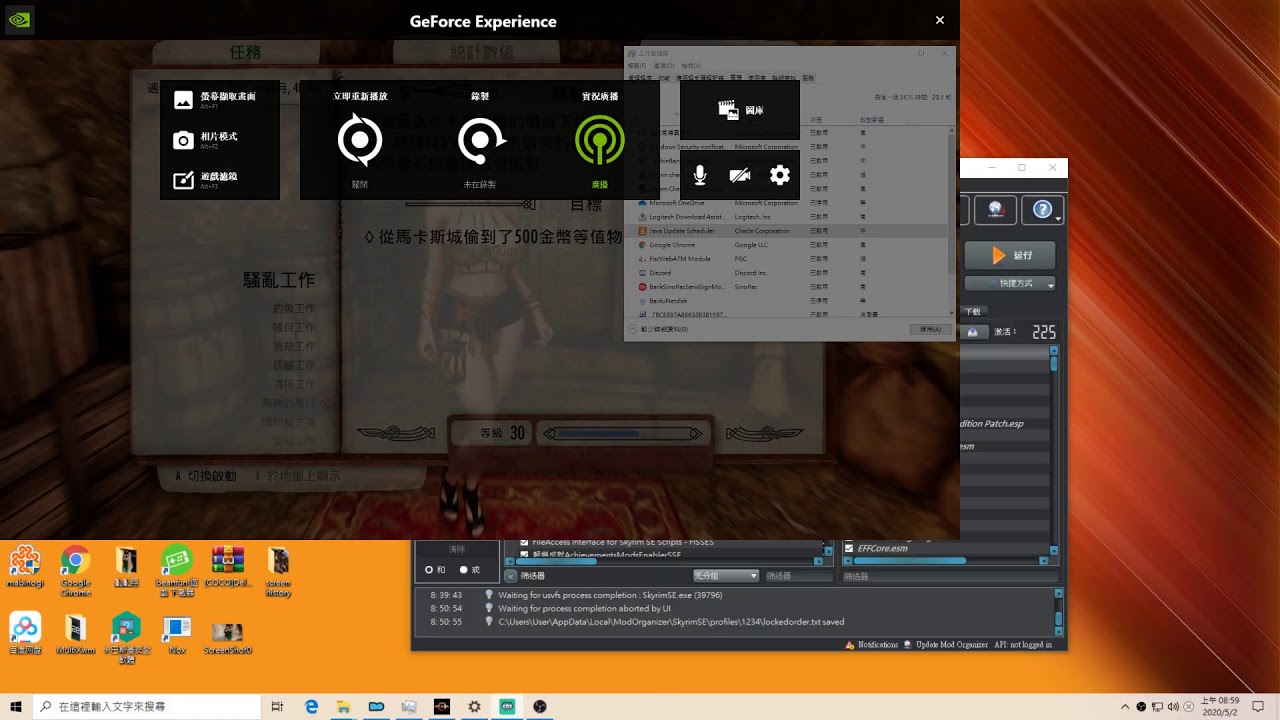Toggle the camera-off icon in overlay
Screen dimensions: 1280x720
pyautogui.click(x=740, y=175)
